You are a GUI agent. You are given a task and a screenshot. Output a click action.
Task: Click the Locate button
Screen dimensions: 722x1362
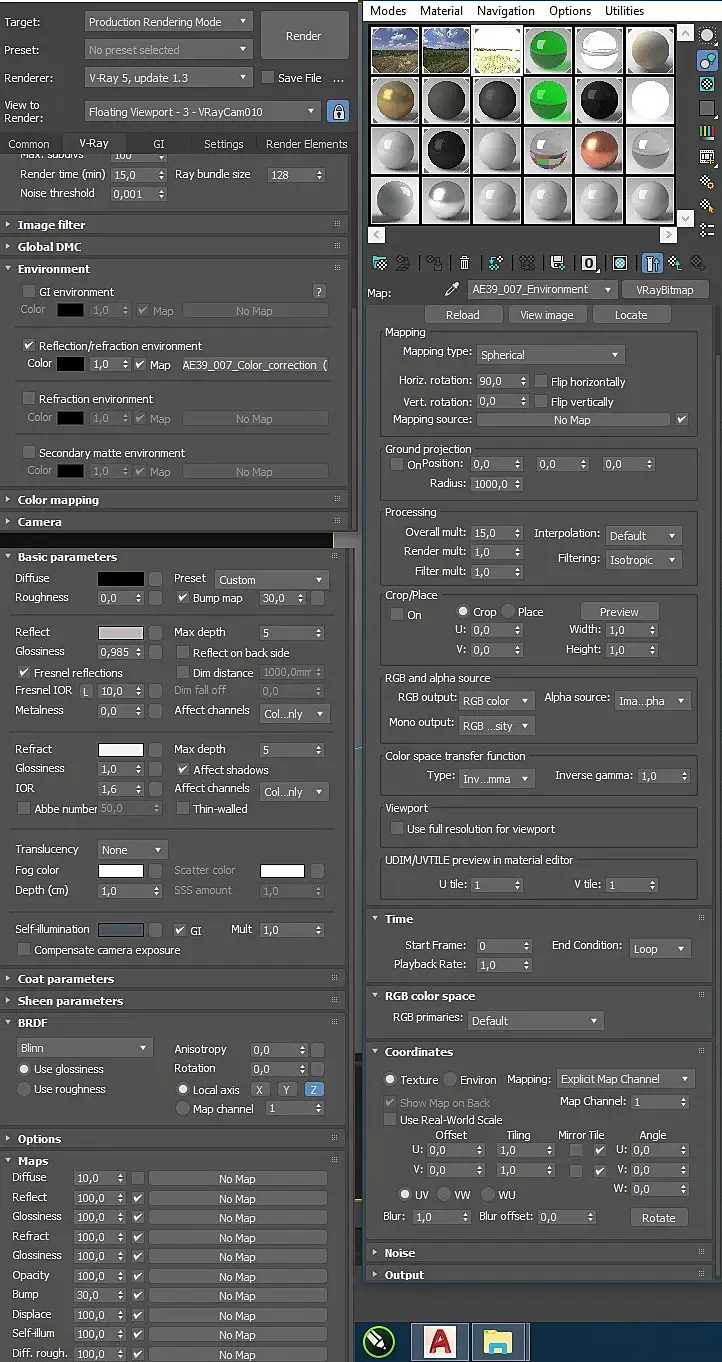point(631,315)
